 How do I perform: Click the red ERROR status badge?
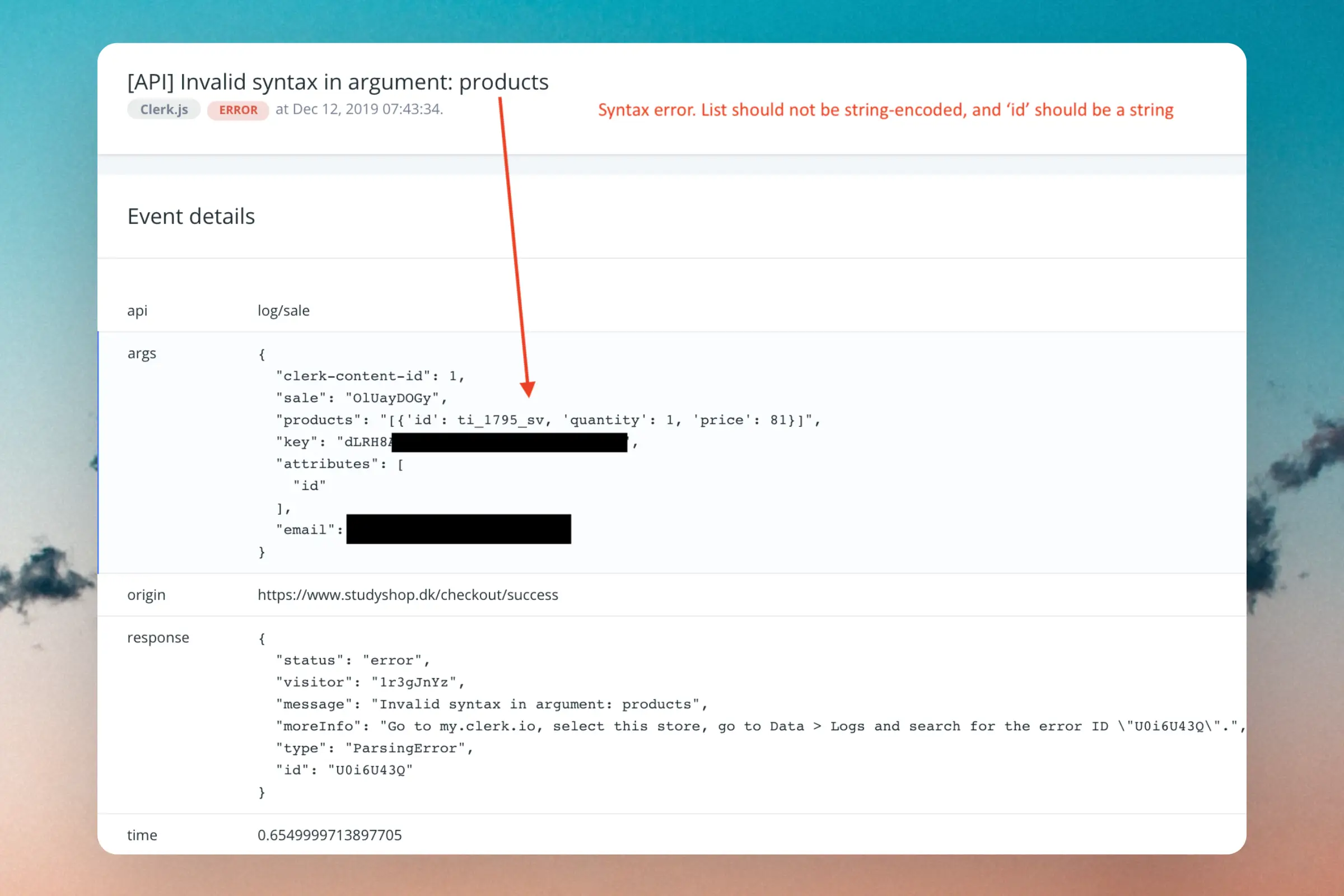[x=237, y=110]
